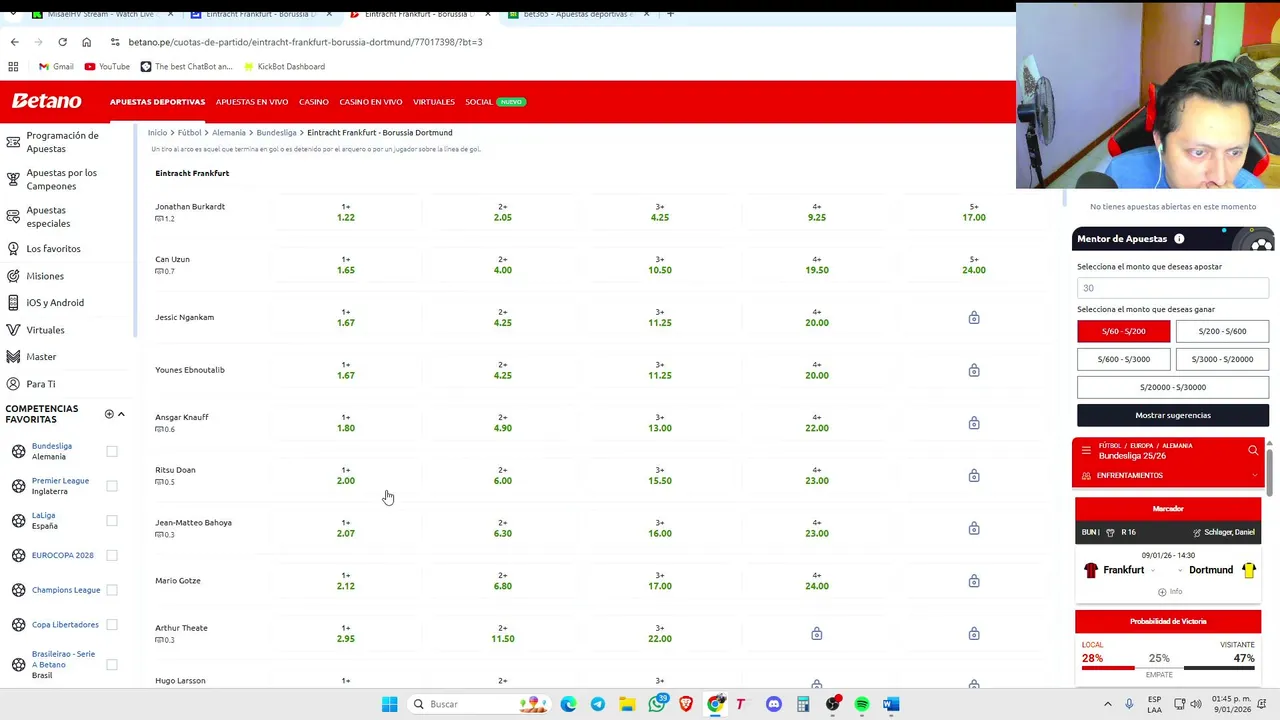This screenshot has width=1280, height=720.
Task: Click the widget search magnifier
Action: (x=1253, y=450)
